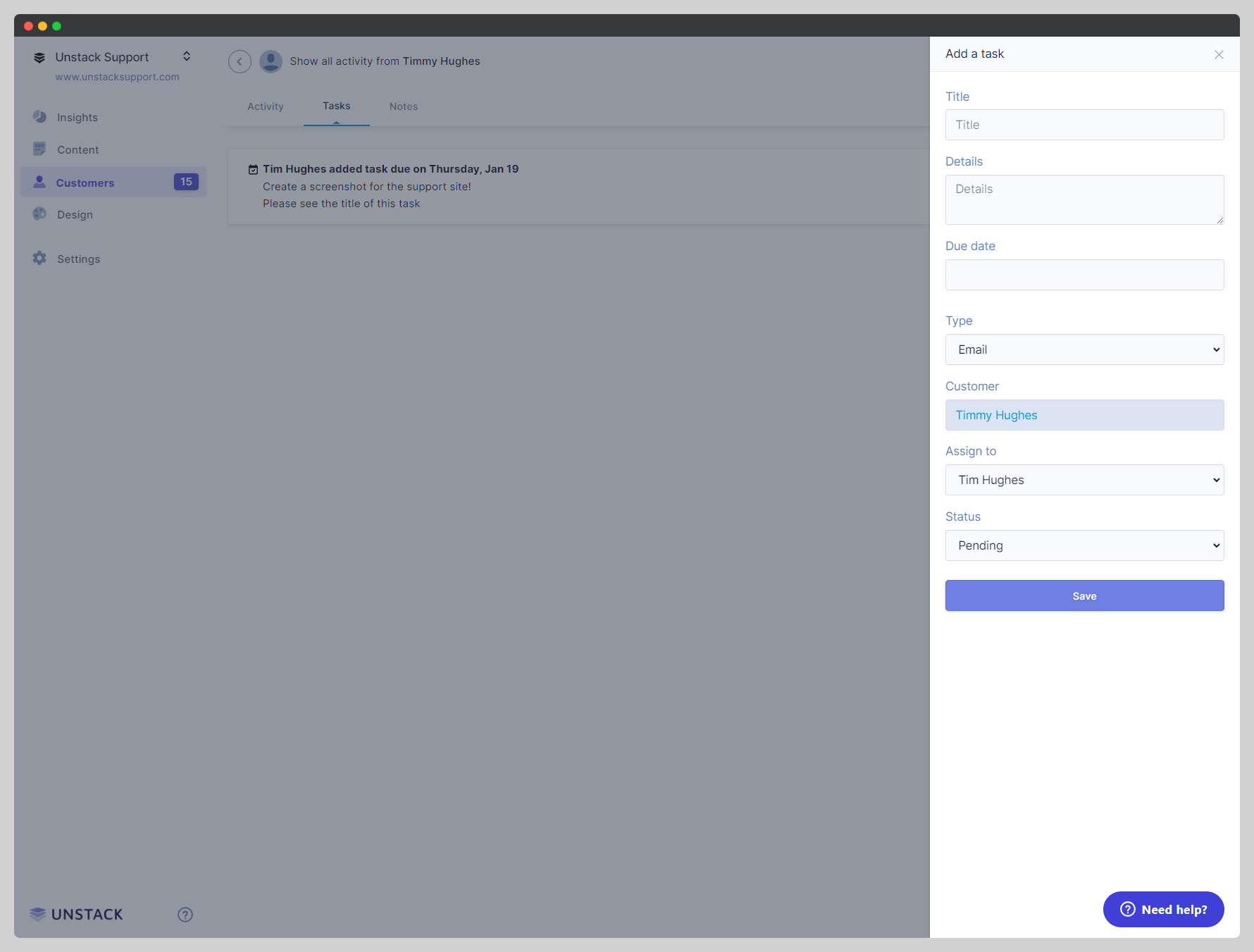Switch to the Activity tab
This screenshot has height=952, width=1254.
[266, 106]
